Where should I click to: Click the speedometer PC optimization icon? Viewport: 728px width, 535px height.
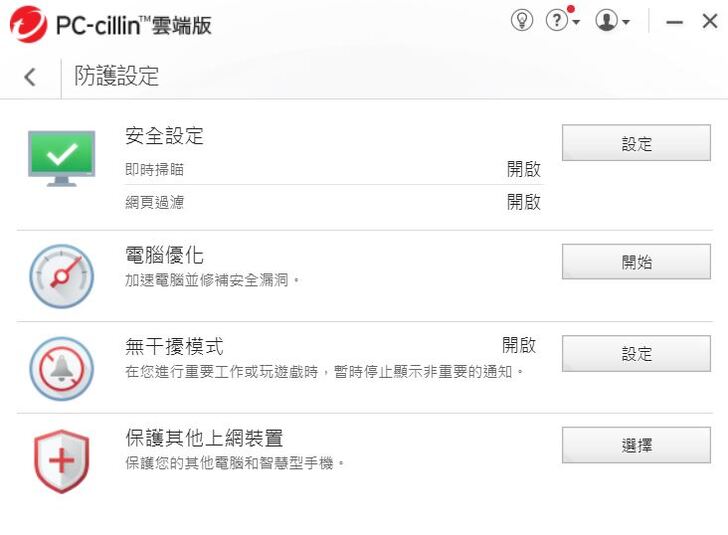(61, 275)
